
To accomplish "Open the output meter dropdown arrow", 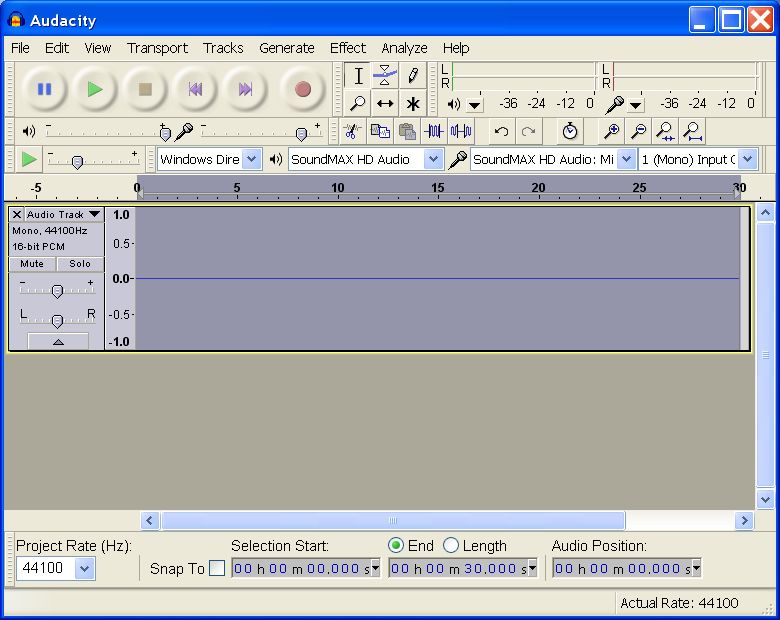I will point(475,105).
